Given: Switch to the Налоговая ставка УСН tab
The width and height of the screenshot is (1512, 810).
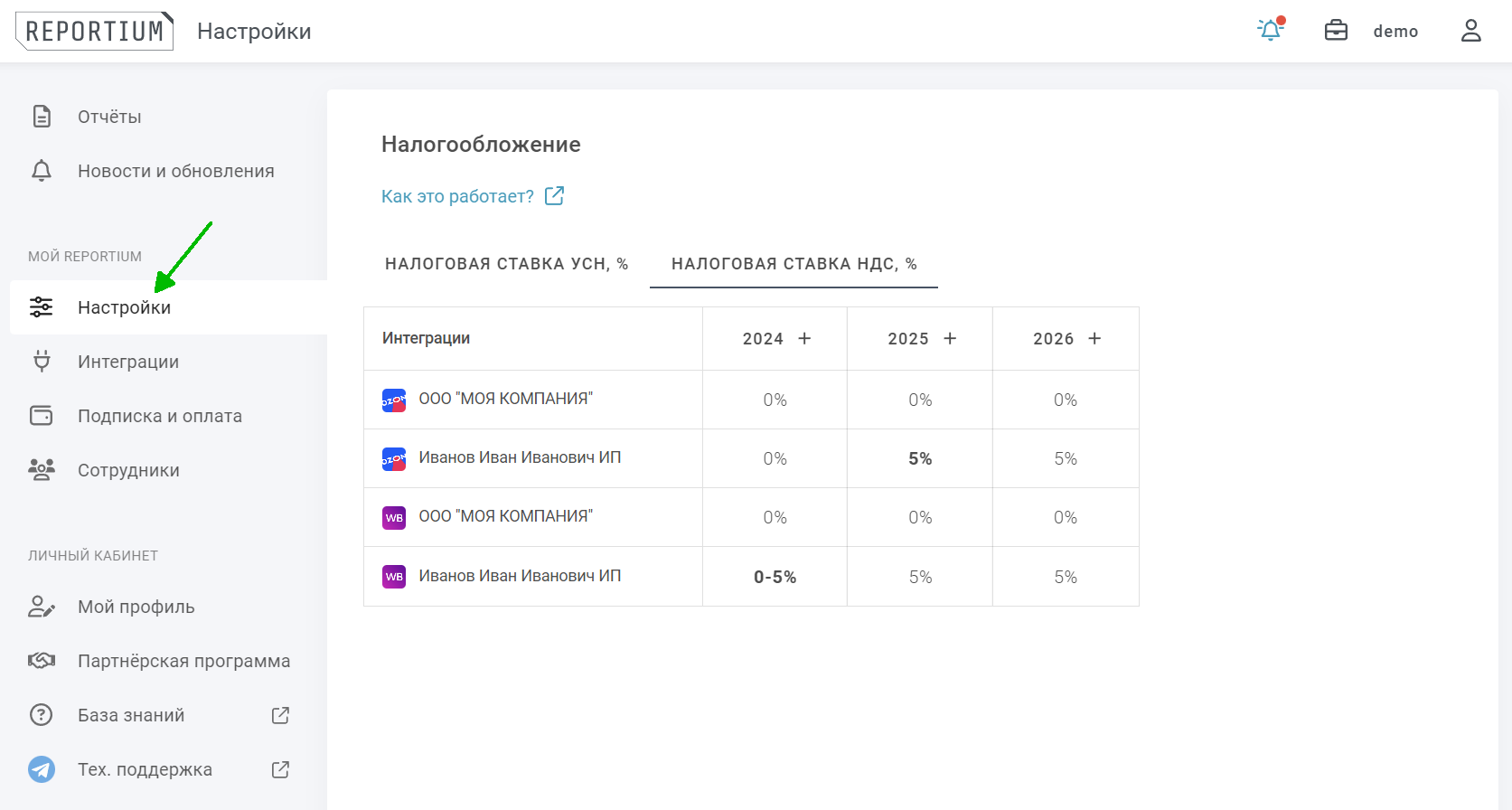Looking at the screenshot, I should [506, 264].
